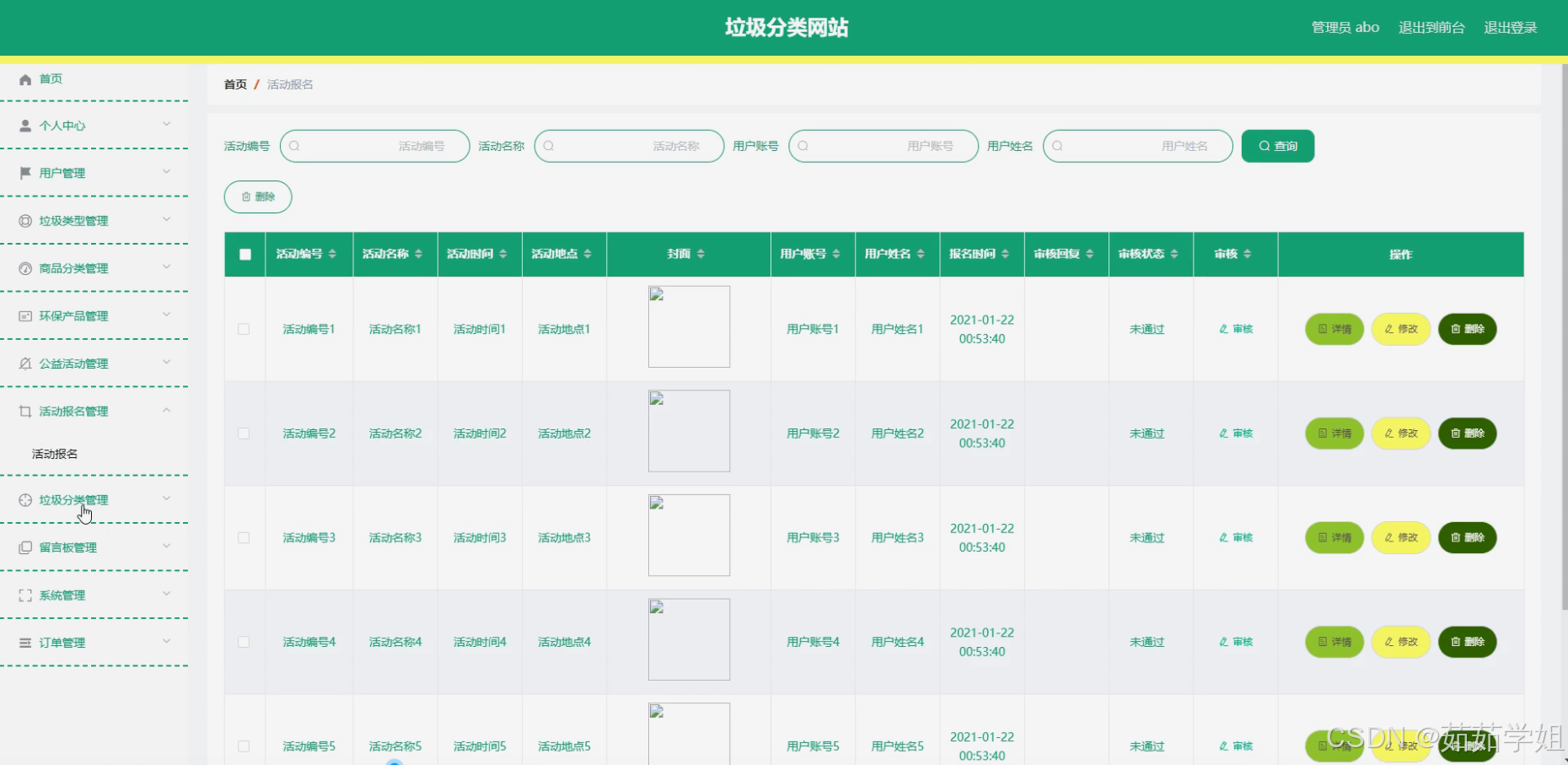Collapse the 活动报名管理 menu section
This screenshot has height=765, width=1568.
[166, 411]
